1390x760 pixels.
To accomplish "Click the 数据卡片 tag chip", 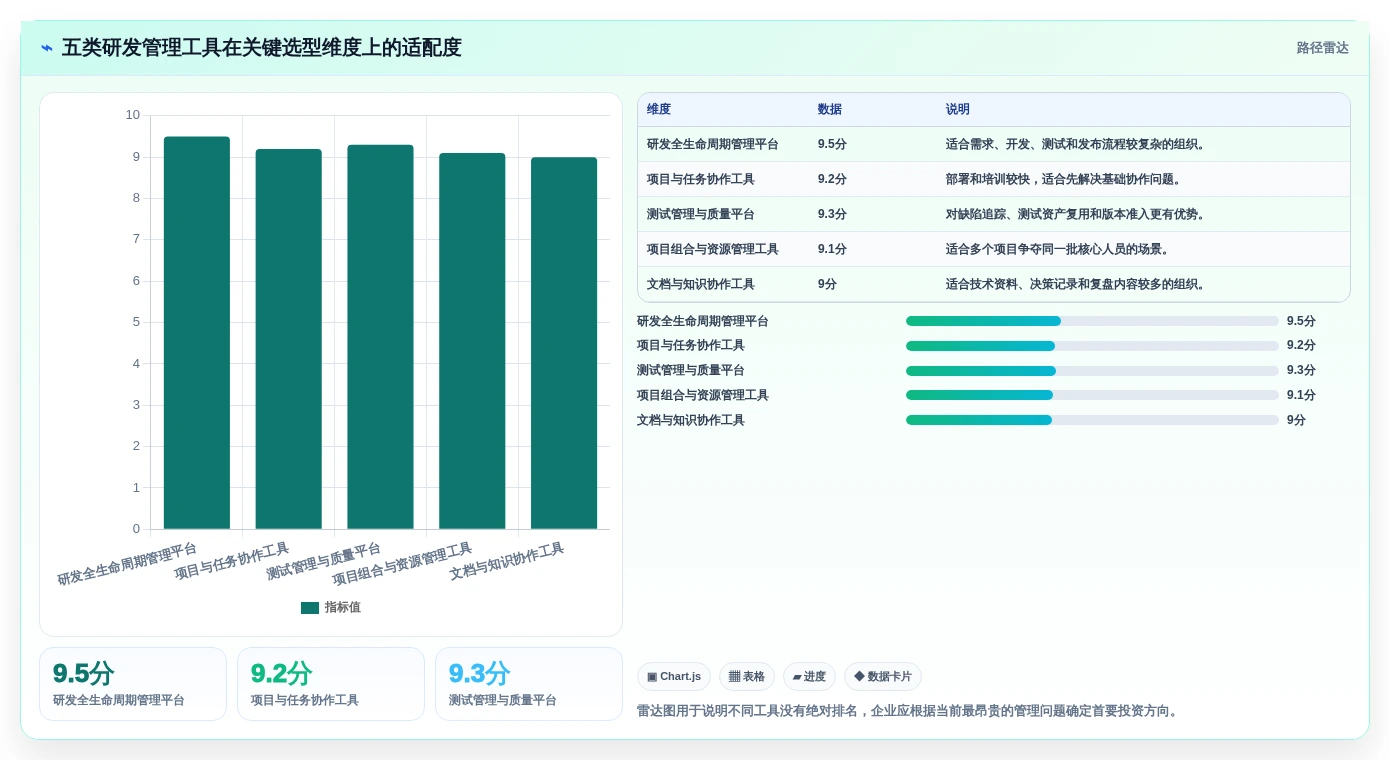I will coord(883,677).
